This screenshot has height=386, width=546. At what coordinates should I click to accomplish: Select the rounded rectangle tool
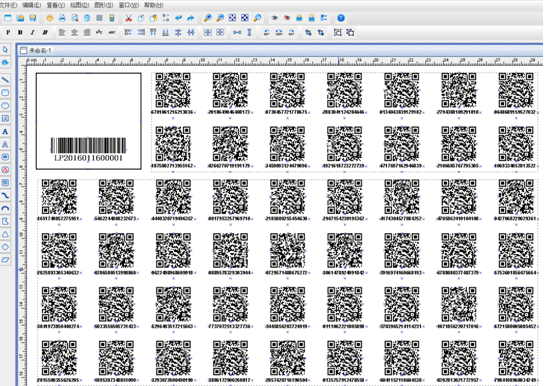pyautogui.click(x=5, y=93)
